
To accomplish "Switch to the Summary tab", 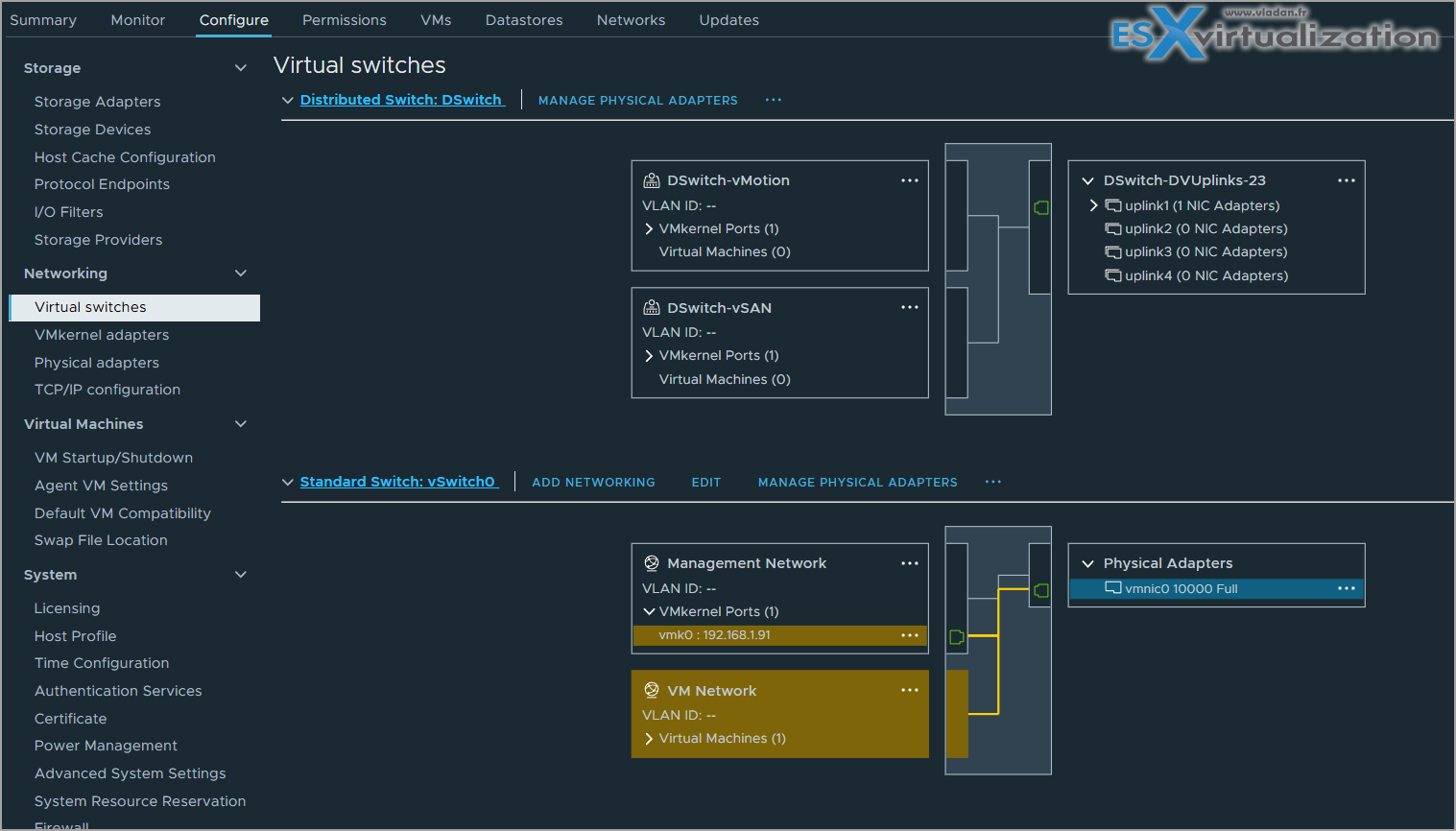I will (43, 20).
